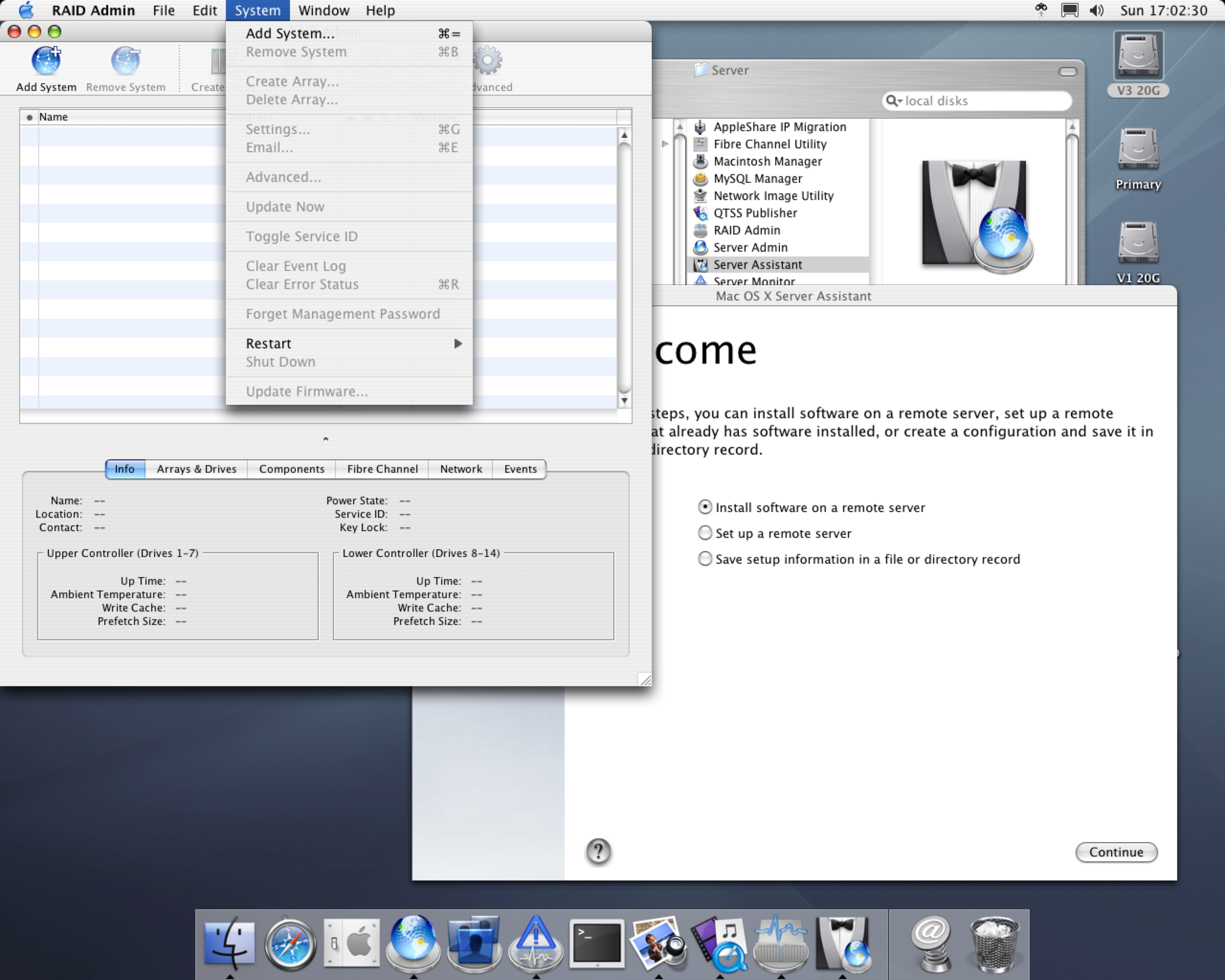Open search scope dropdown in Server window
Viewport: 1225px width, 980px height.
[x=894, y=100]
